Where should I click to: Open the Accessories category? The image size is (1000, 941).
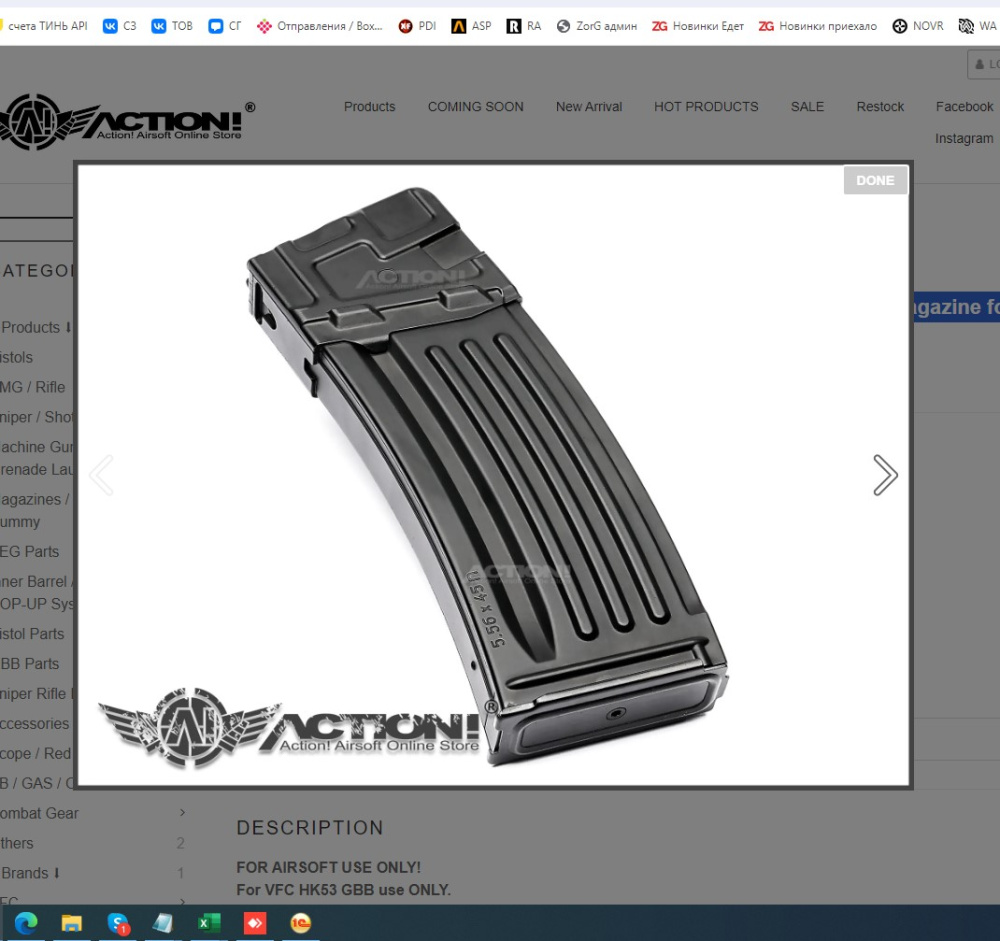[x=34, y=723]
